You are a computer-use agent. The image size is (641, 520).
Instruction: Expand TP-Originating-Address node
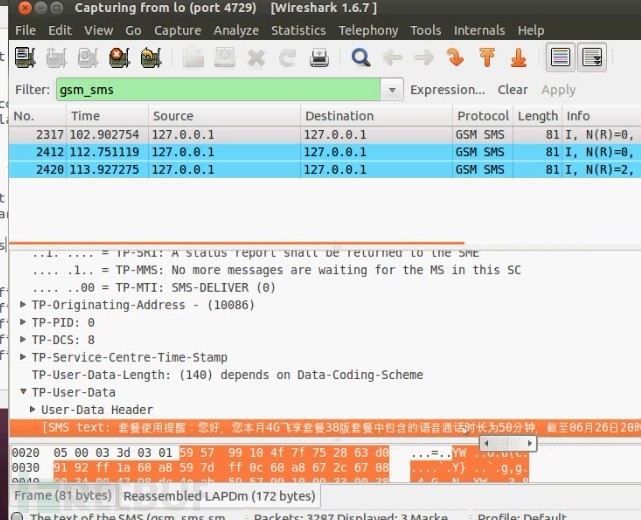tap(23, 304)
